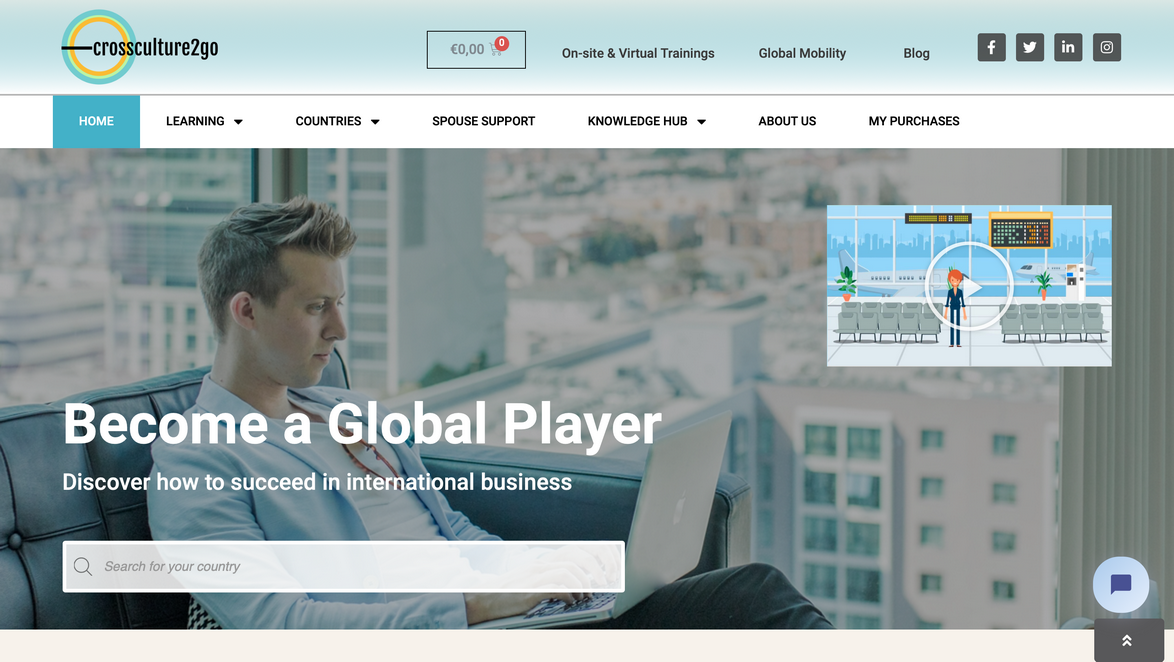Open the Spouse Support menu item
This screenshot has width=1174, height=662.
484,121
